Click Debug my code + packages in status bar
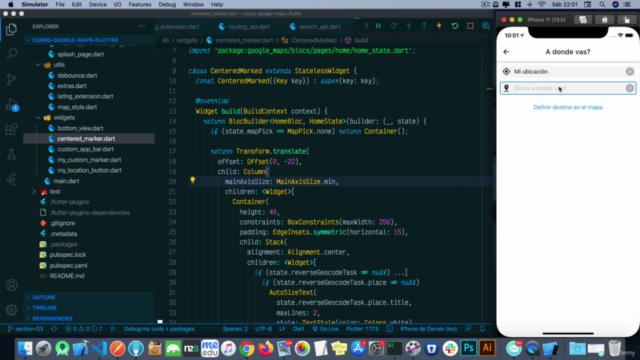This screenshot has width=640, height=360. (159, 329)
